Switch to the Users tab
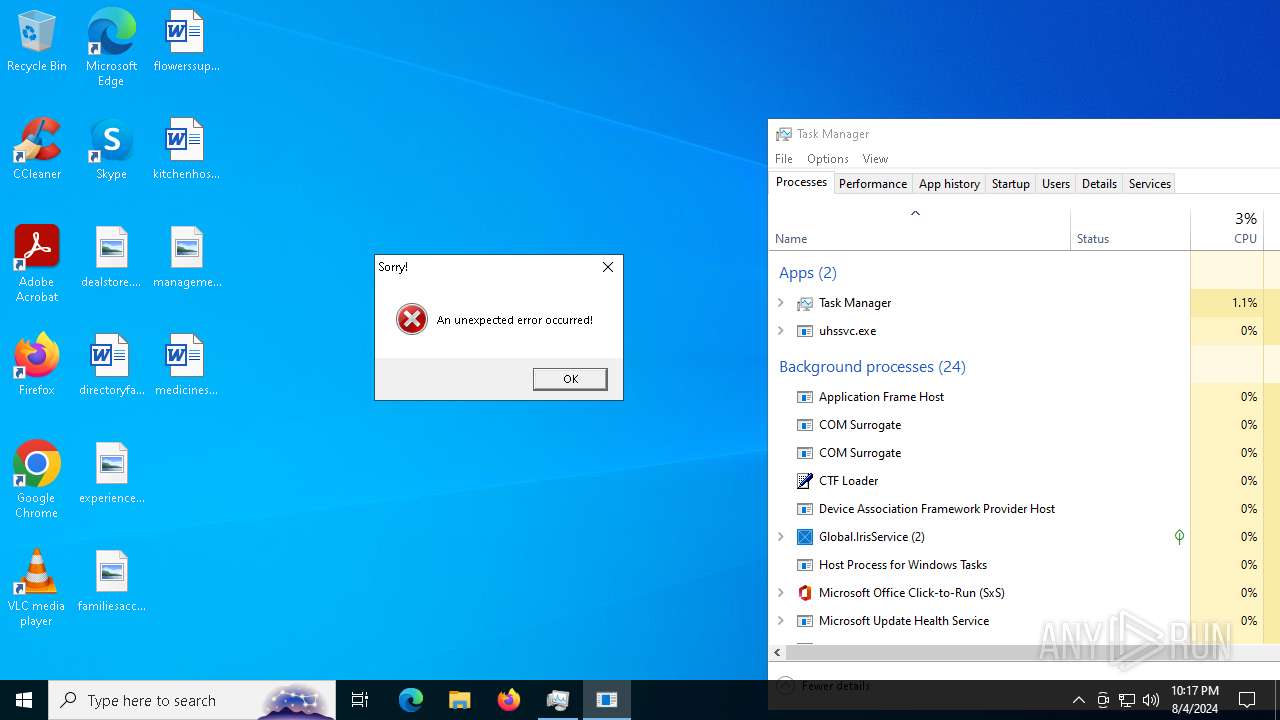The height and width of the screenshot is (720, 1280). 1056,184
